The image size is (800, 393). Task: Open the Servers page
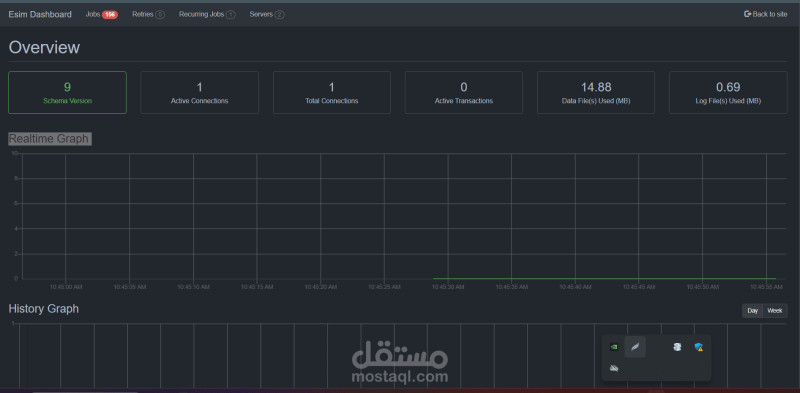tap(261, 14)
